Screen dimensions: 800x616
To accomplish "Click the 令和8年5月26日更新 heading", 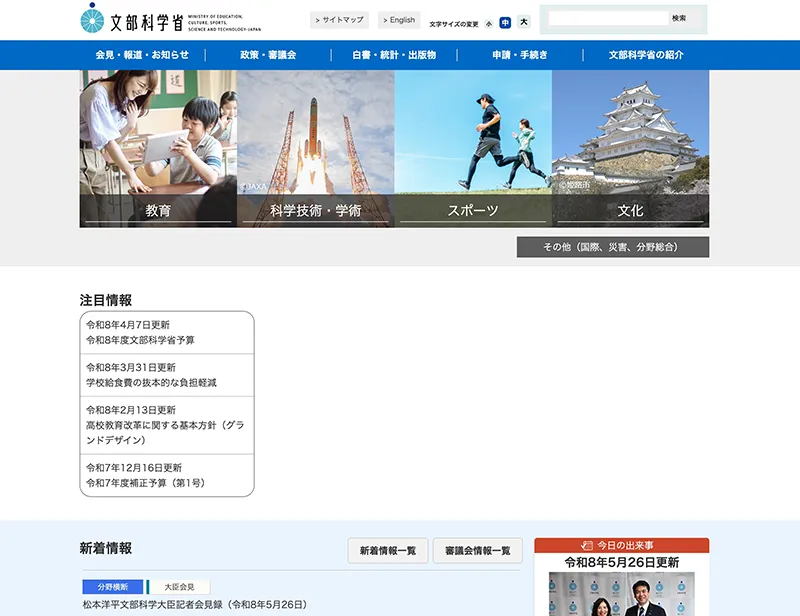I will coord(621,562).
